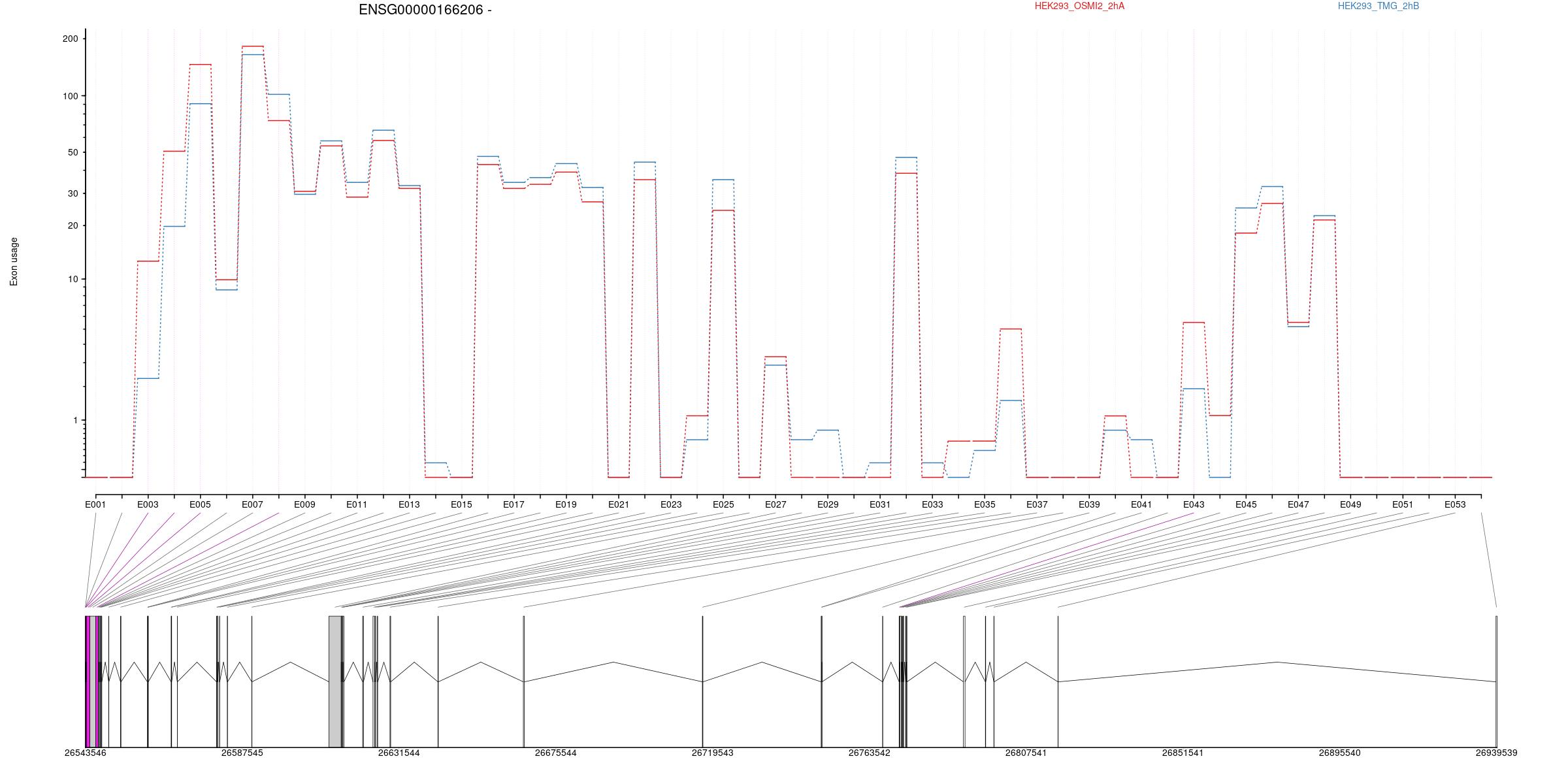Click exon label E053
Viewport: 1568px width, 784px height.
point(1455,504)
